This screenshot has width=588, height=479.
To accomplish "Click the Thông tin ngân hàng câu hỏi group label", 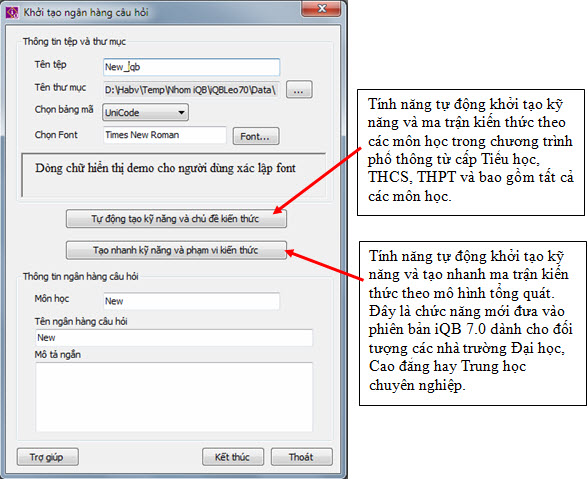I will click(x=81, y=276).
